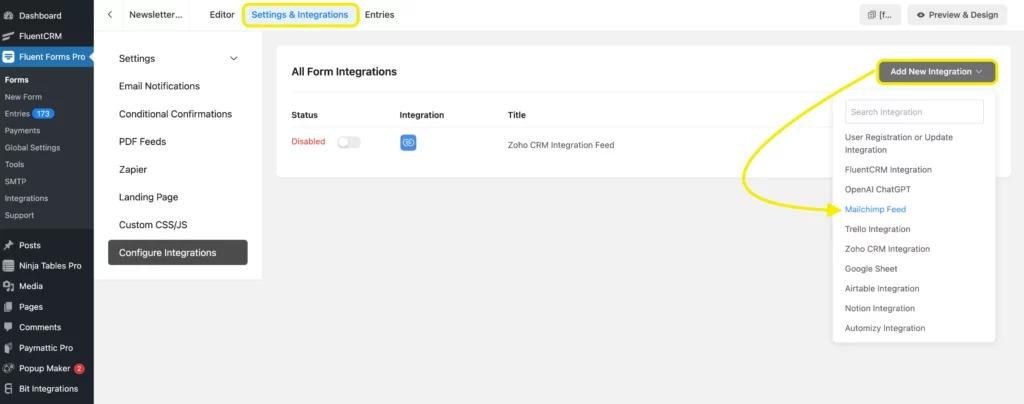Click the Search Integration input field

(914, 112)
